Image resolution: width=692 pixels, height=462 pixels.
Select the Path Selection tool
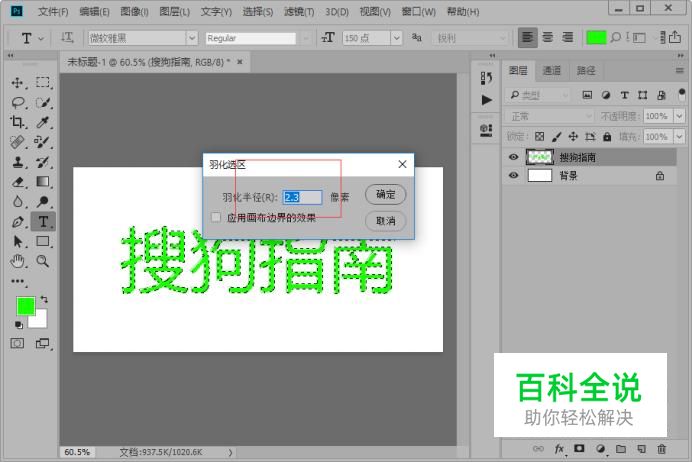18,241
